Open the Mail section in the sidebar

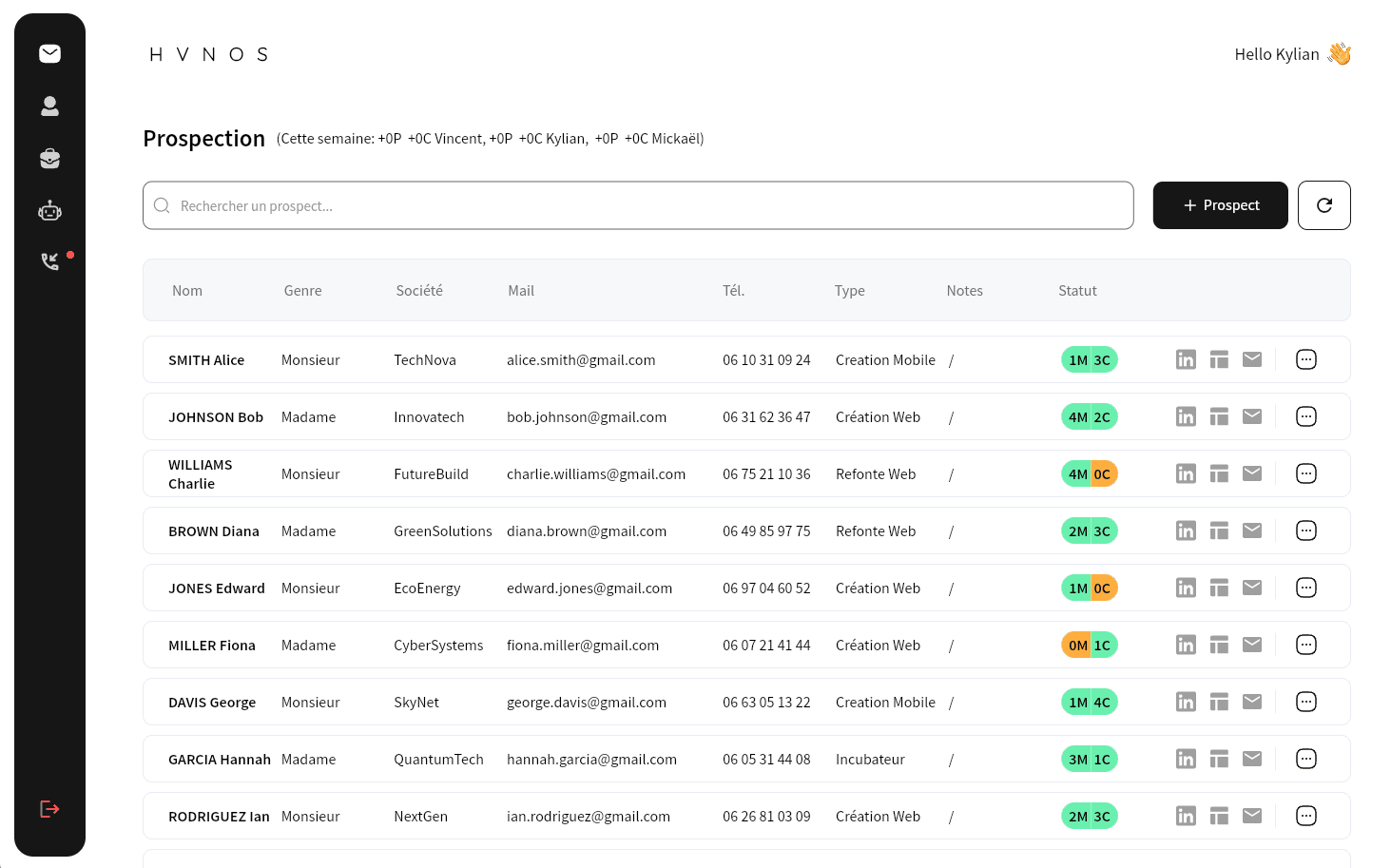(x=49, y=53)
